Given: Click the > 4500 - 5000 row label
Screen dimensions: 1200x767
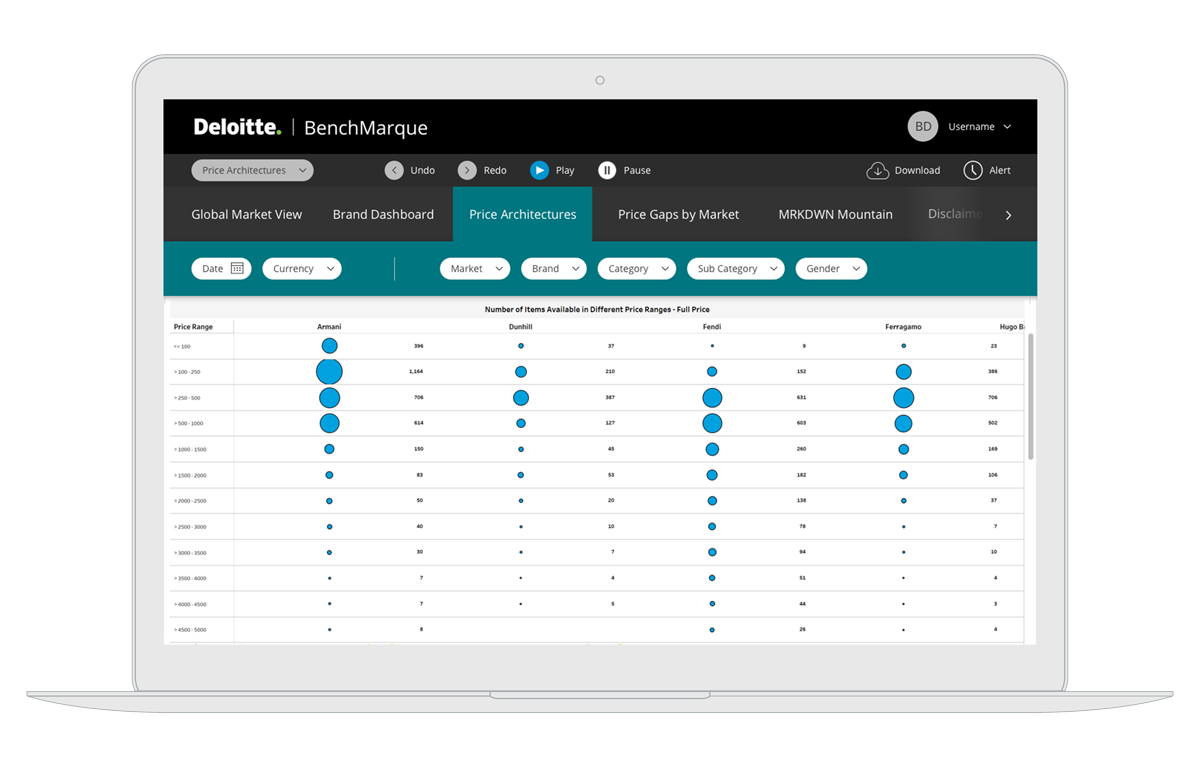Looking at the screenshot, I should tap(190, 630).
